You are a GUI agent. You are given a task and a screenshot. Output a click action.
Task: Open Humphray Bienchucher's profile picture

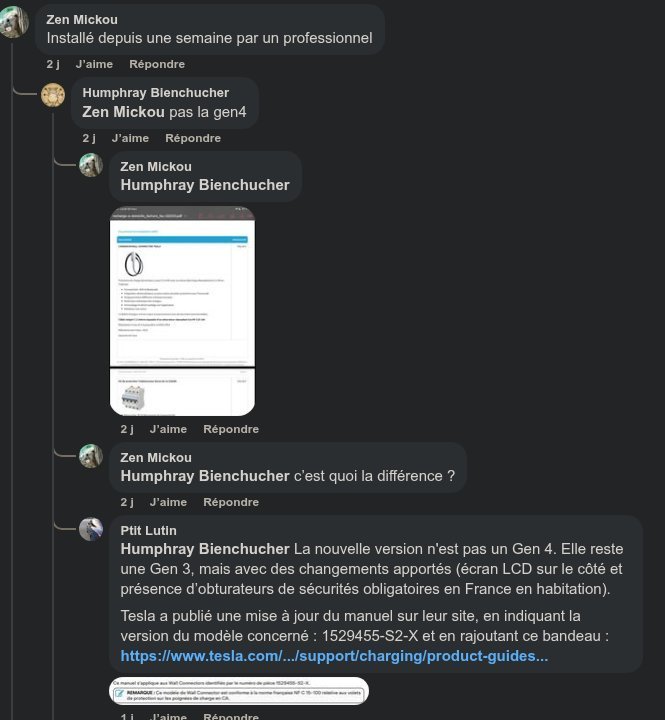pos(52,95)
